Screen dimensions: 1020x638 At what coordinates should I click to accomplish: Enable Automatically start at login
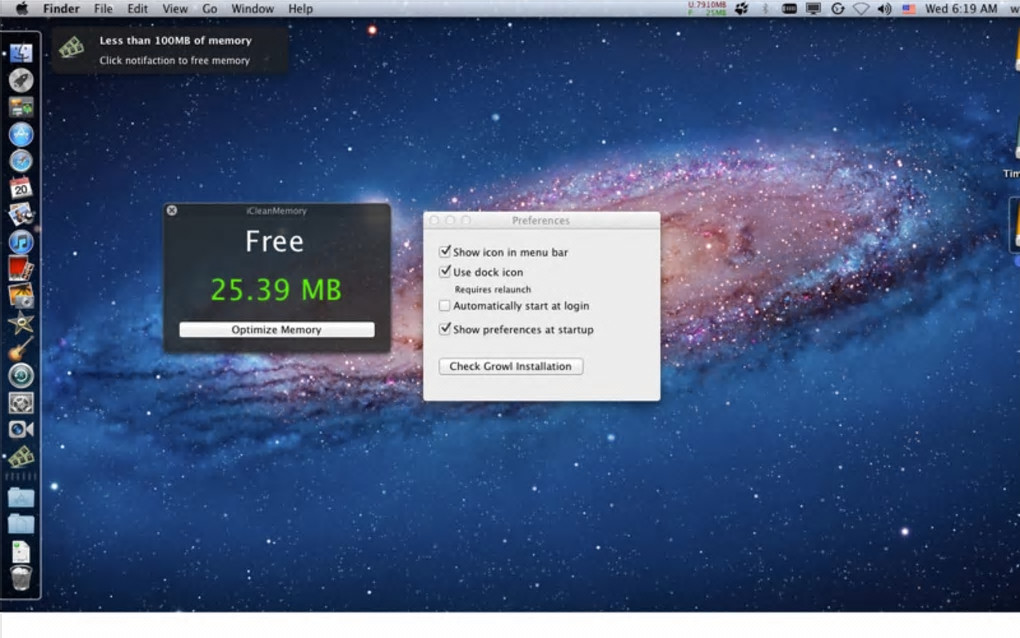pyautogui.click(x=445, y=305)
